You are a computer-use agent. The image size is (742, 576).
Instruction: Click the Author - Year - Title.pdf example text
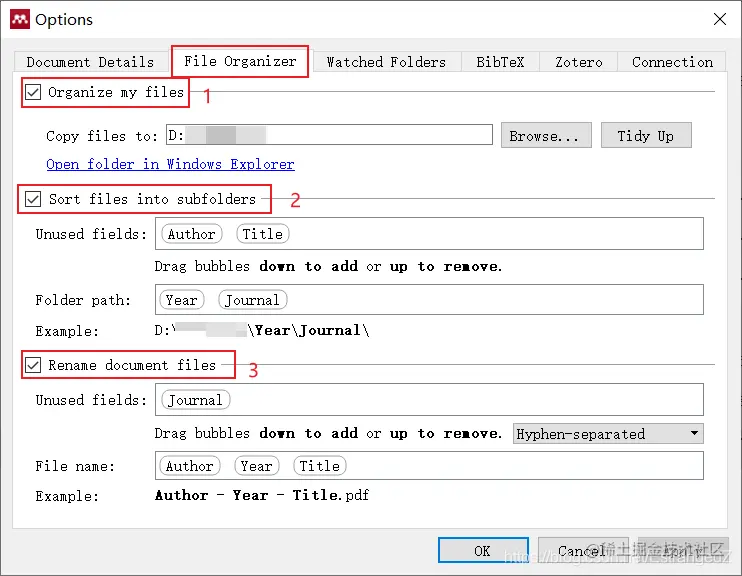(262, 495)
